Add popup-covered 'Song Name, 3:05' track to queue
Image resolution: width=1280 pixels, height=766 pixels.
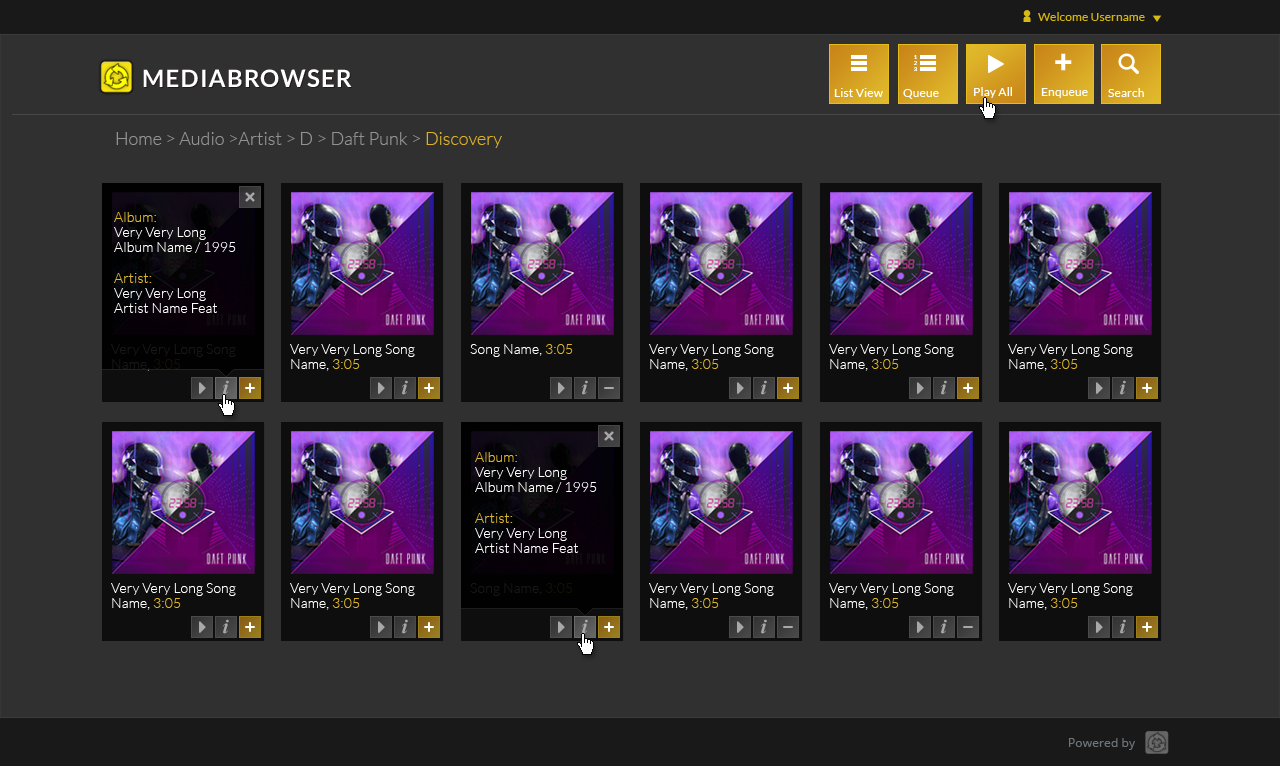608,627
